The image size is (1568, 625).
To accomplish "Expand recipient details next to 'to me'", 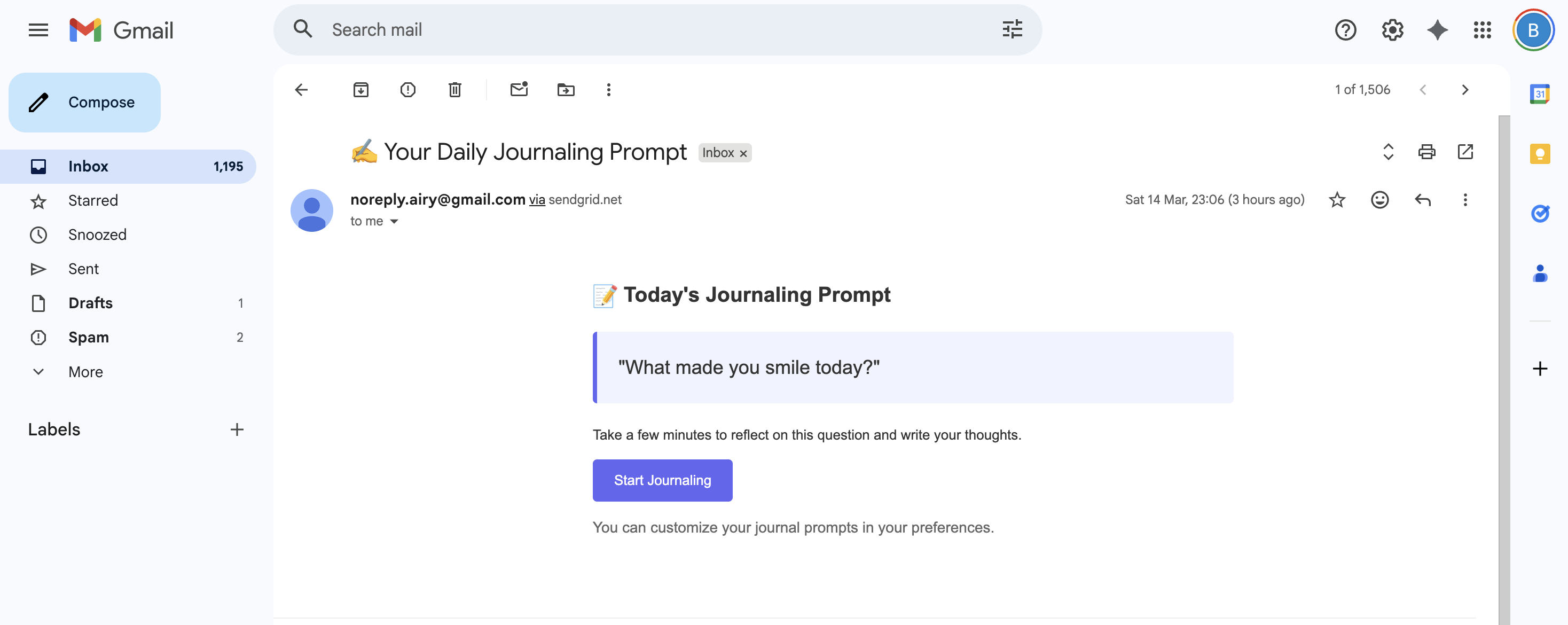I will (394, 222).
